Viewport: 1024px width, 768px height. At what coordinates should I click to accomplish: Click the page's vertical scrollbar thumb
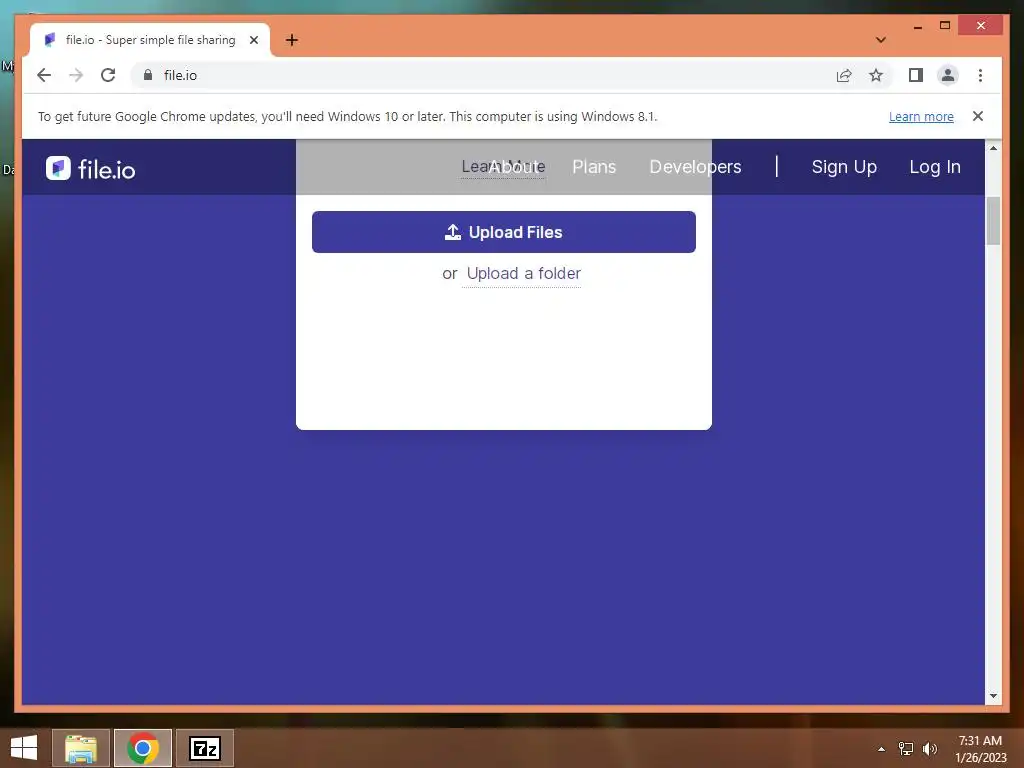[x=993, y=221]
